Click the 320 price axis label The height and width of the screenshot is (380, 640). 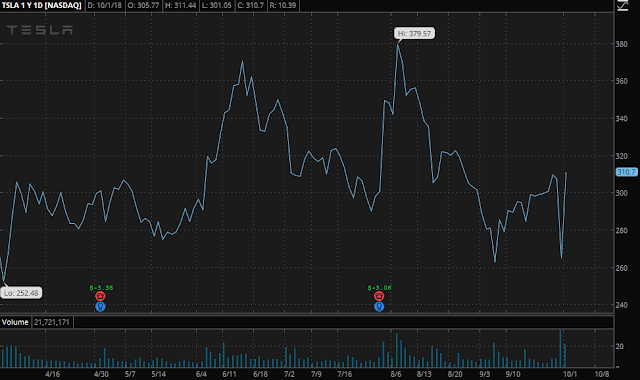point(622,156)
